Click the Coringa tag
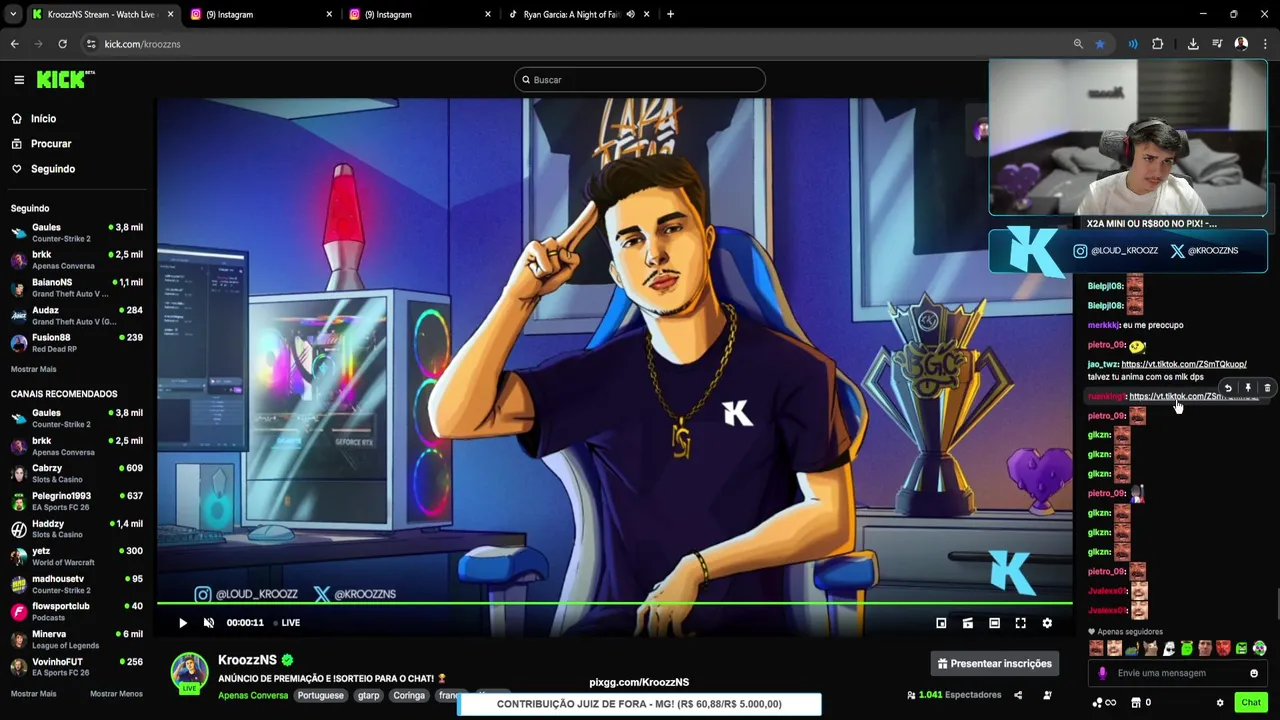The width and height of the screenshot is (1280, 720). coord(409,696)
